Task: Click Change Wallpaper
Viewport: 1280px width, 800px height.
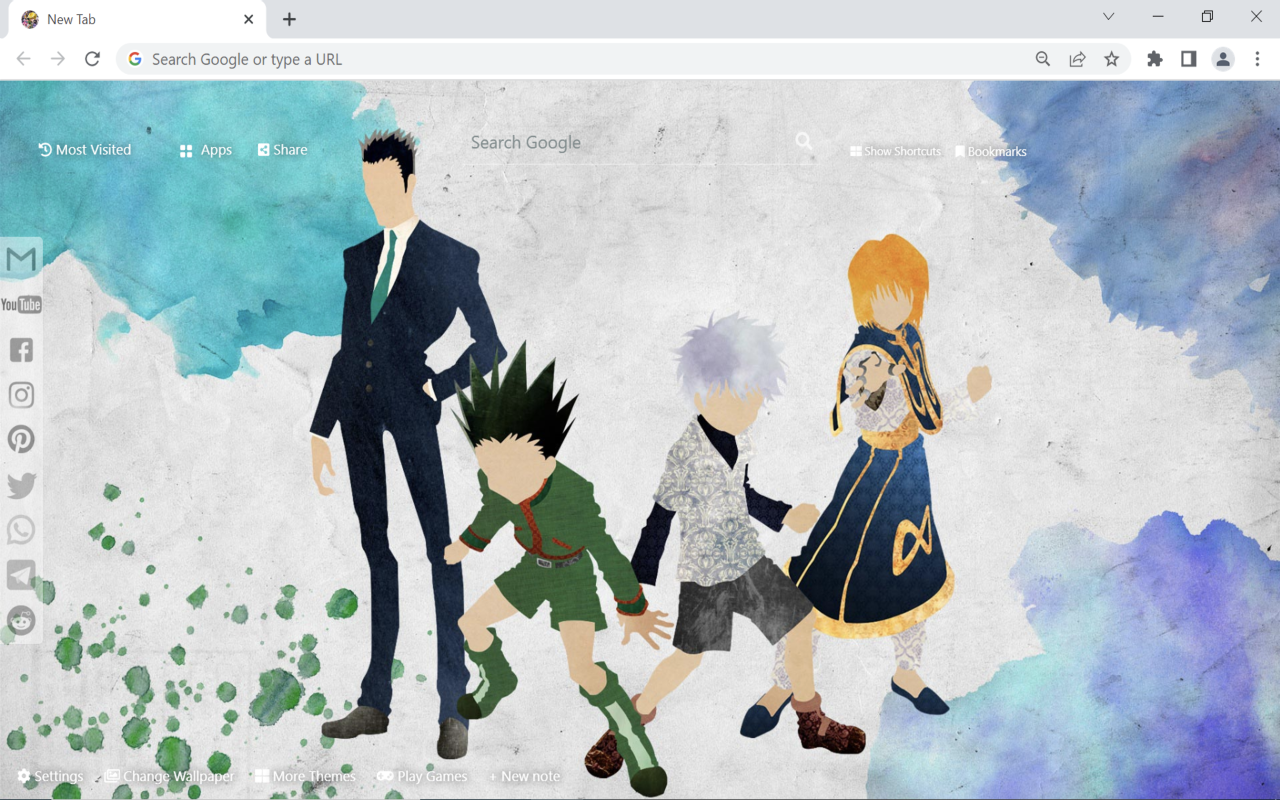Action: tap(169, 776)
